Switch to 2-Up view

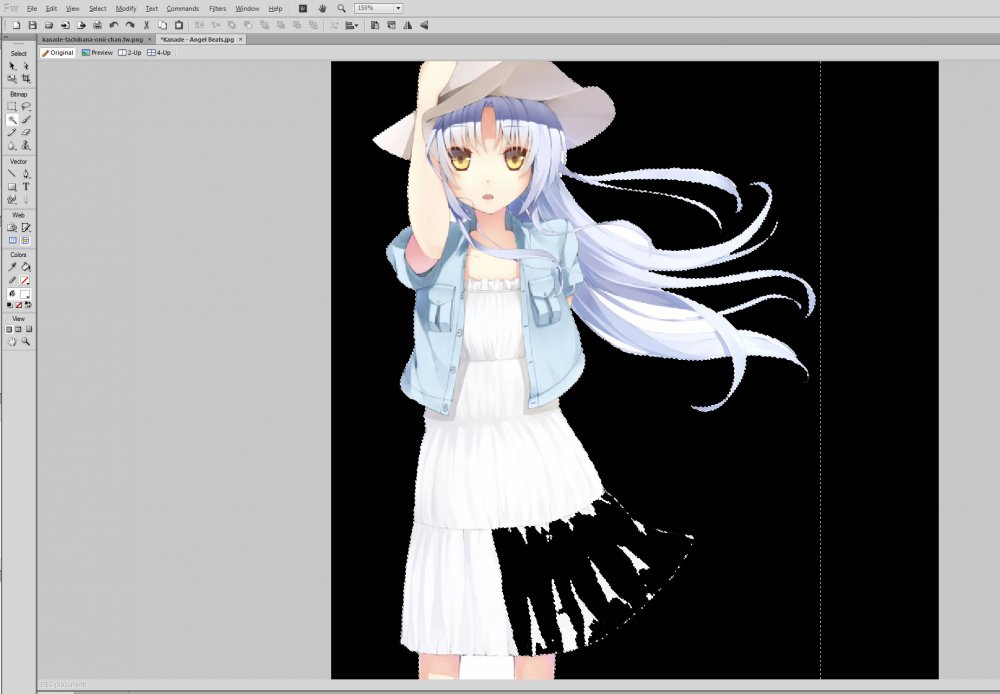point(130,53)
